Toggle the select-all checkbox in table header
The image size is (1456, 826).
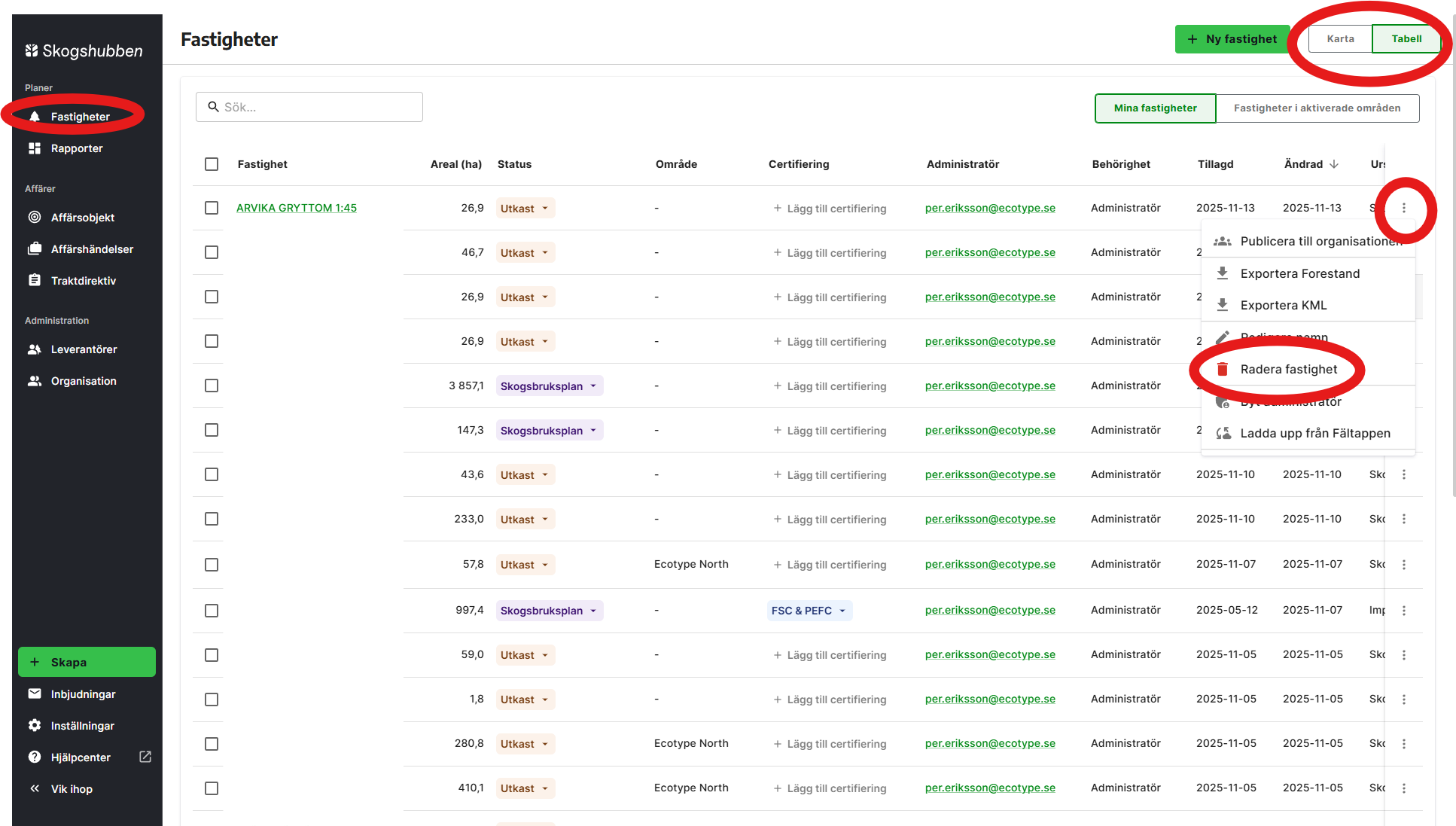tap(212, 164)
